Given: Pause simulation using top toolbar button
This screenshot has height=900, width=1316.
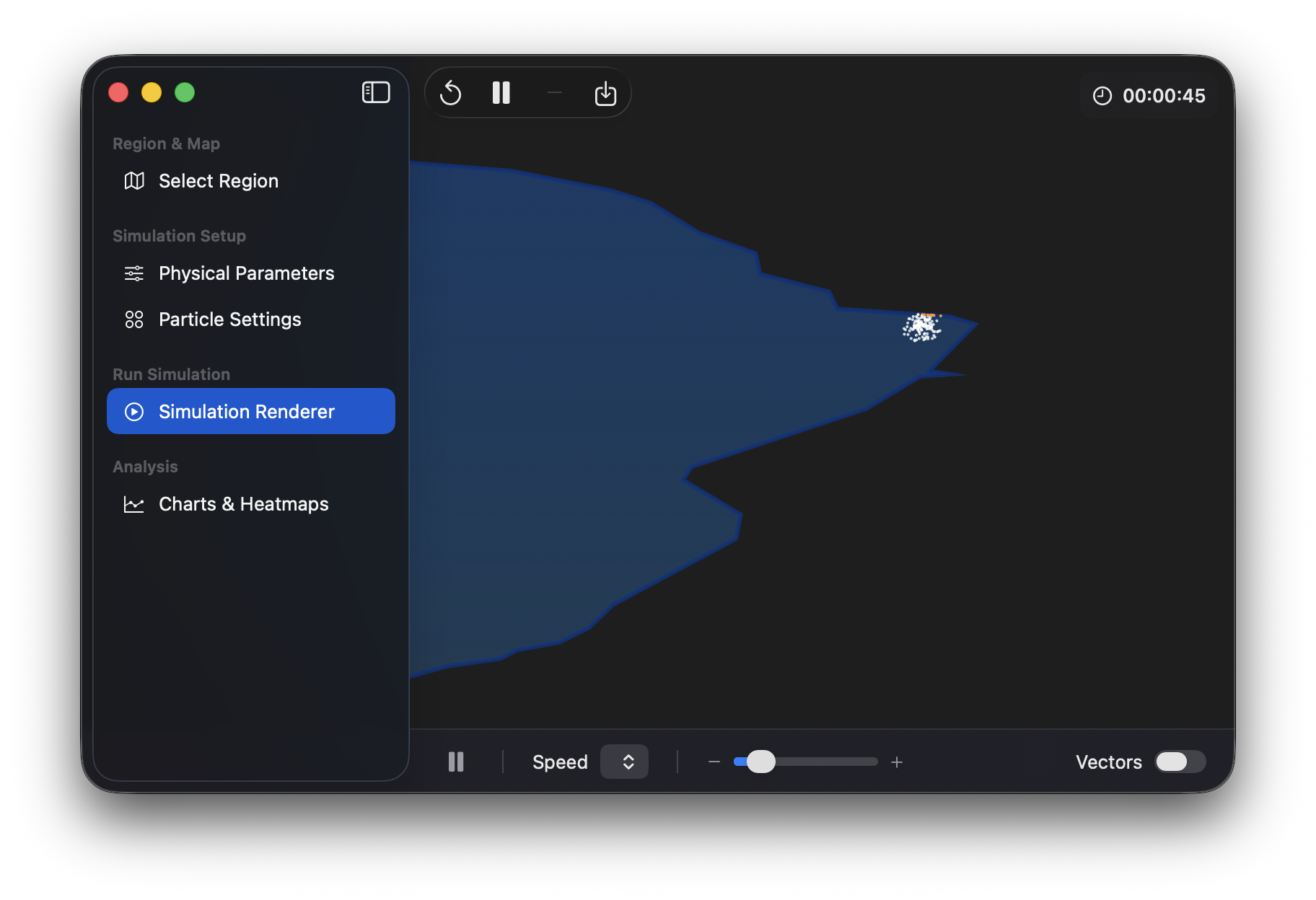Looking at the screenshot, I should (501, 93).
